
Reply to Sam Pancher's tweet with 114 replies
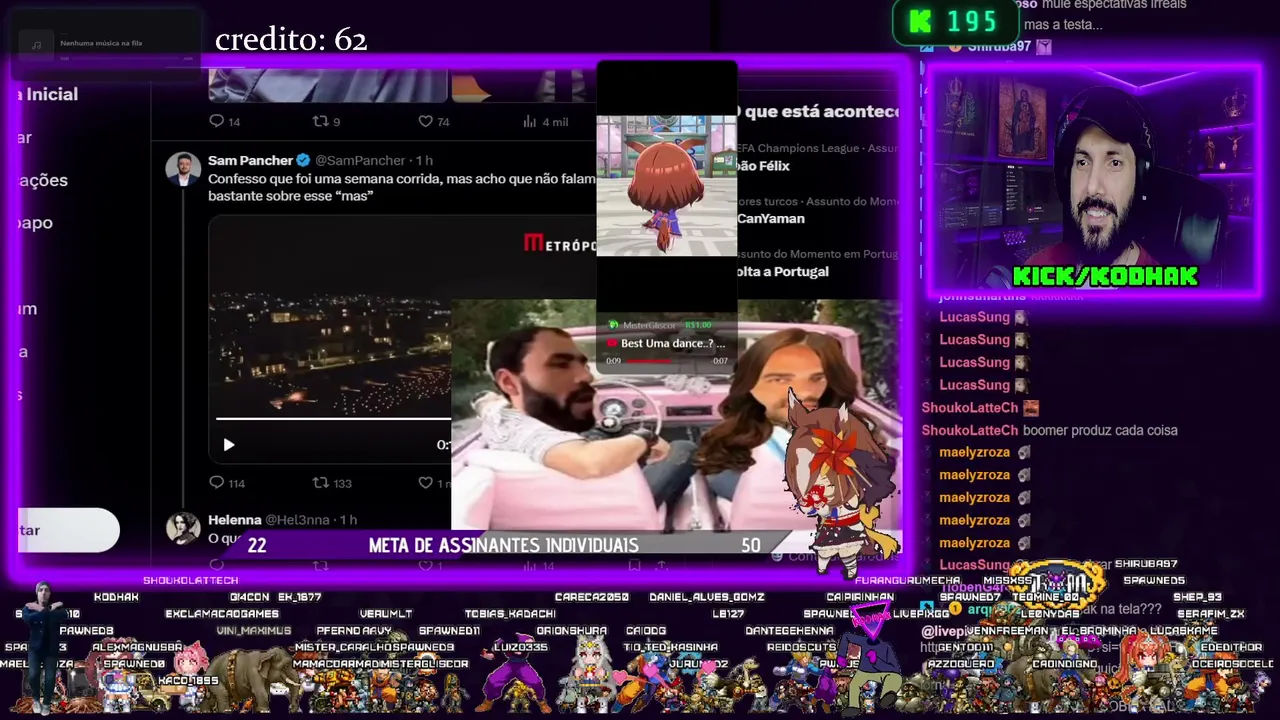coord(216,483)
